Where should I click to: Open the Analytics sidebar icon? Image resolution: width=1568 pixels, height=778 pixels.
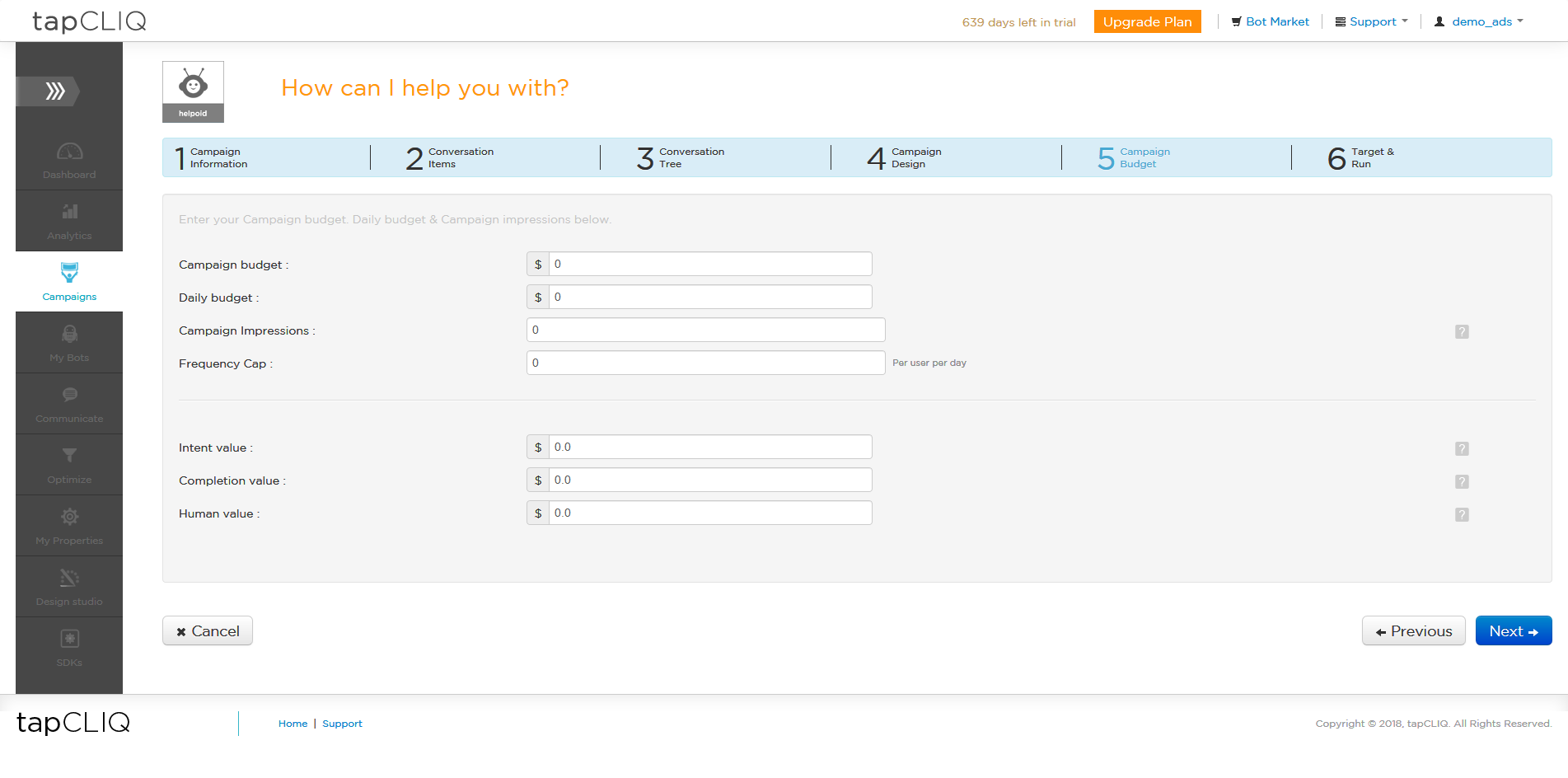click(69, 222)
